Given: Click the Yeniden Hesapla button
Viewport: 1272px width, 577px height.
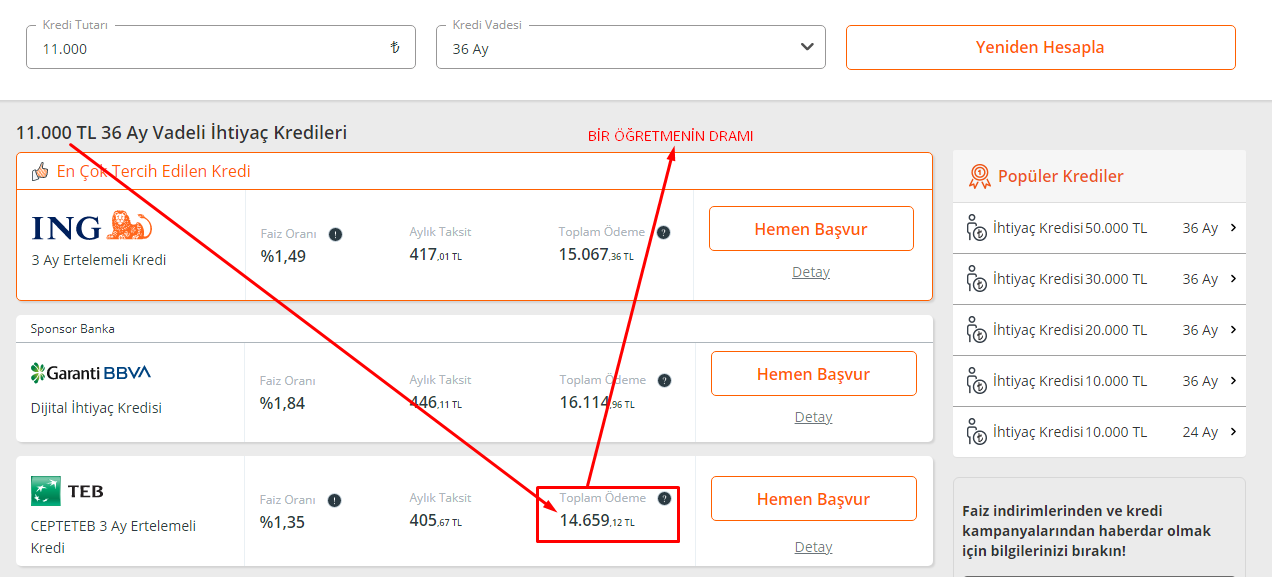Looking at the screenshot, I should click(x=1041, y=47).
